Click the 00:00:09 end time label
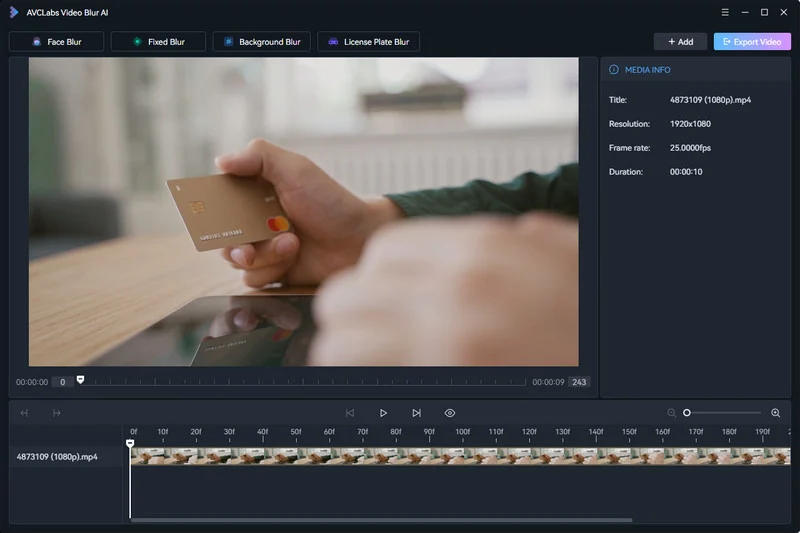This screenshot has height=533, width=800. point(548,382)
